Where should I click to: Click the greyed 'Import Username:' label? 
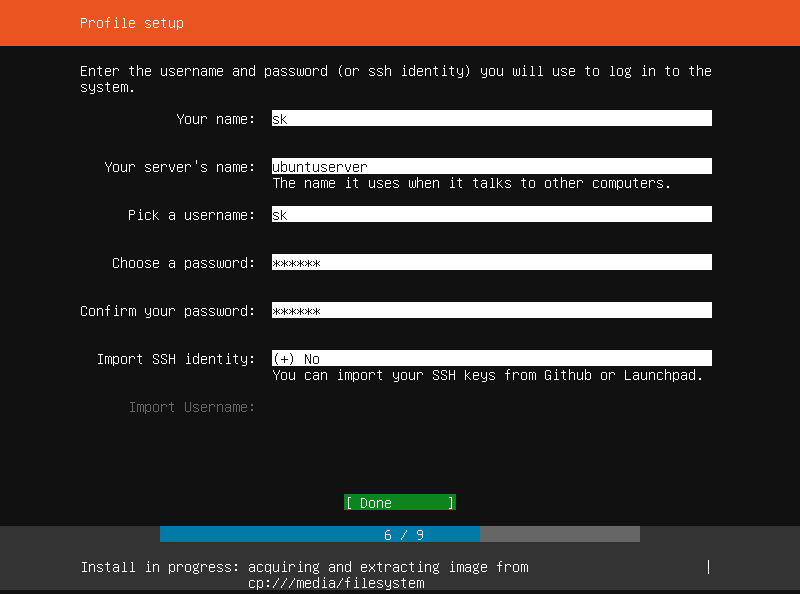click(x=191, y=407)
